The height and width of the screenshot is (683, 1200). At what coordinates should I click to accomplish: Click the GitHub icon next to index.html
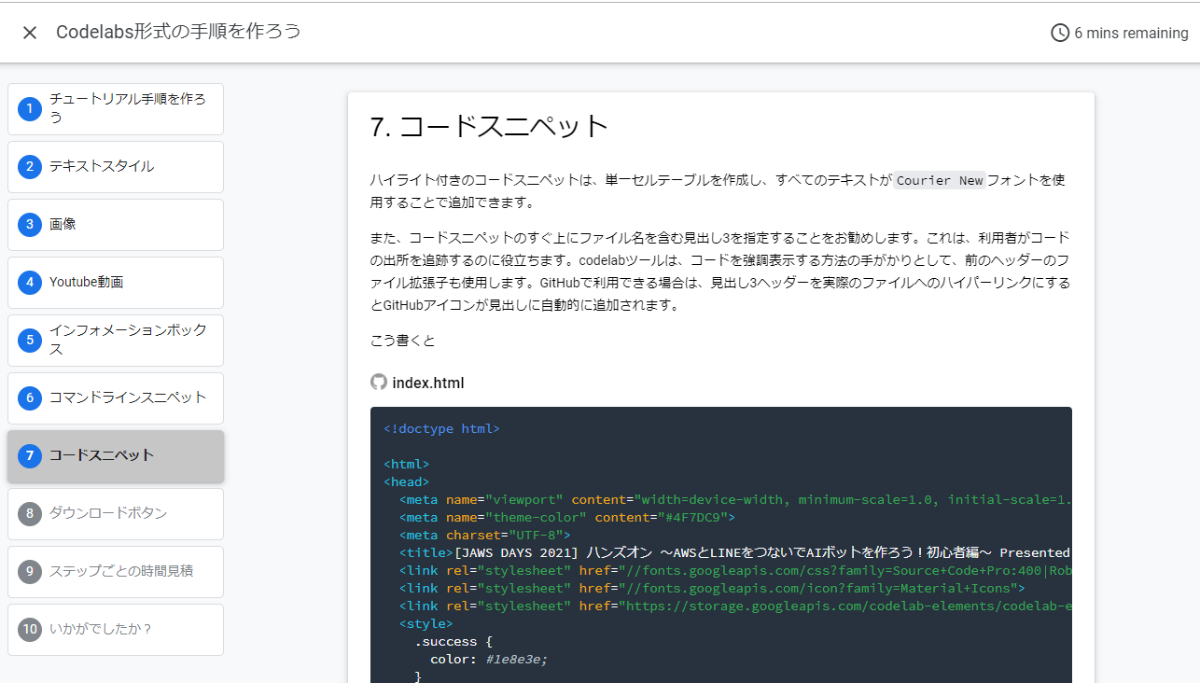click(x=378, y=382)
